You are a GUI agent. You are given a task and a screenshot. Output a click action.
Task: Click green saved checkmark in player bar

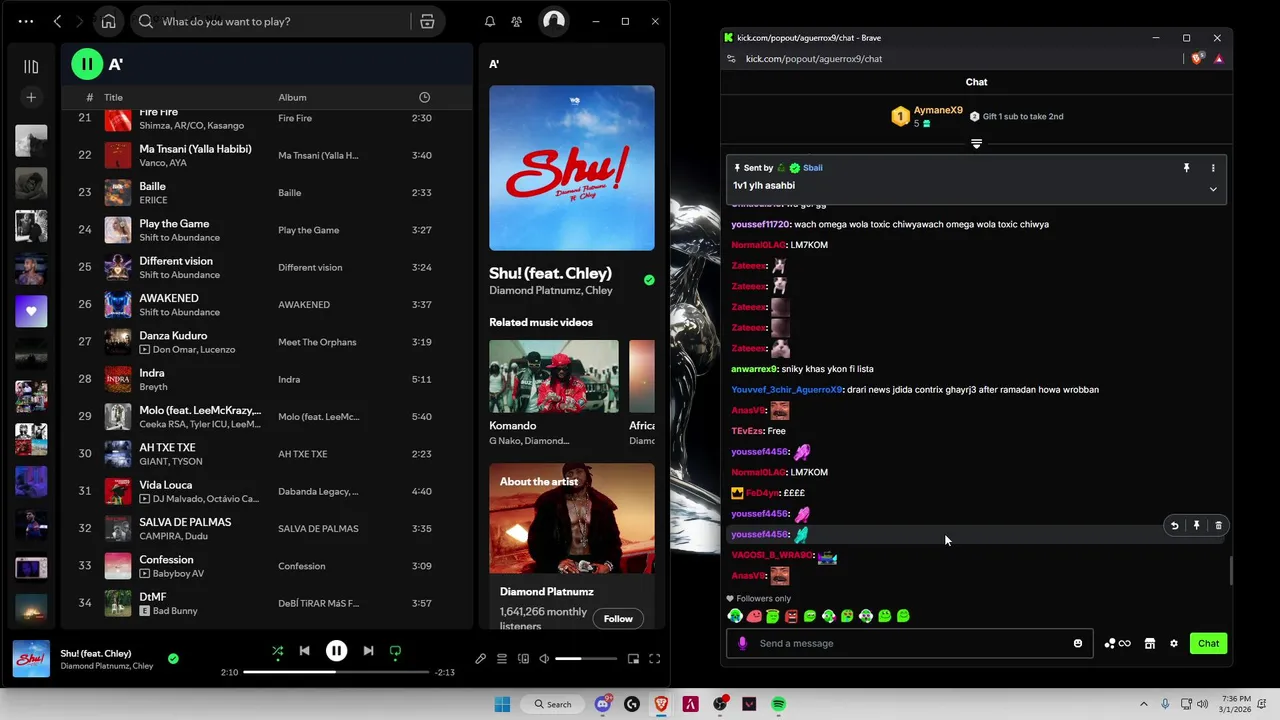coord(173,658)
